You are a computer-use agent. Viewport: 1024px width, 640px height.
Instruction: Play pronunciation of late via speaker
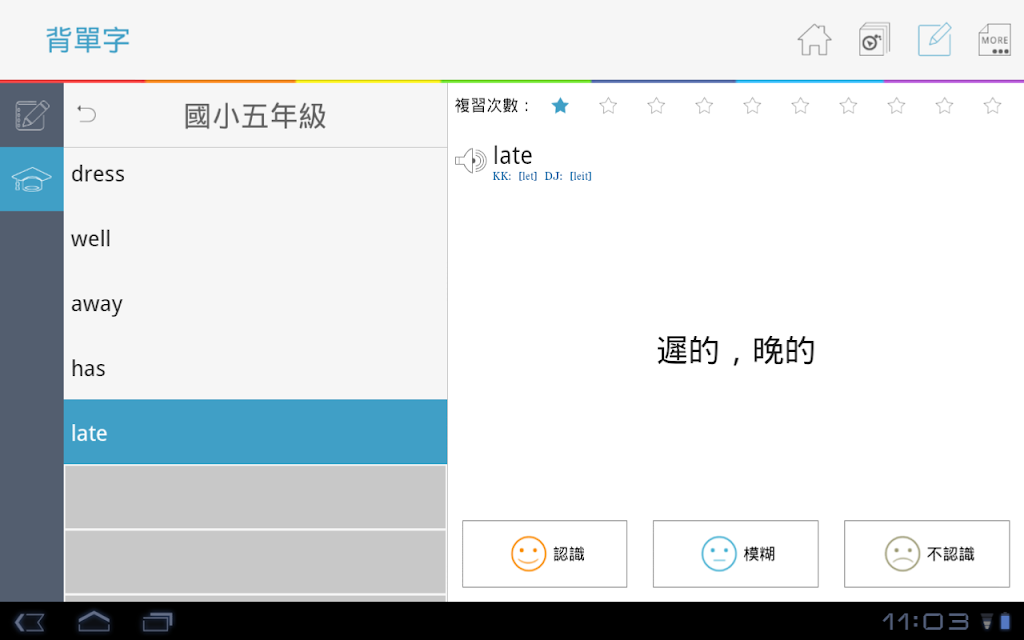[470, 161]
